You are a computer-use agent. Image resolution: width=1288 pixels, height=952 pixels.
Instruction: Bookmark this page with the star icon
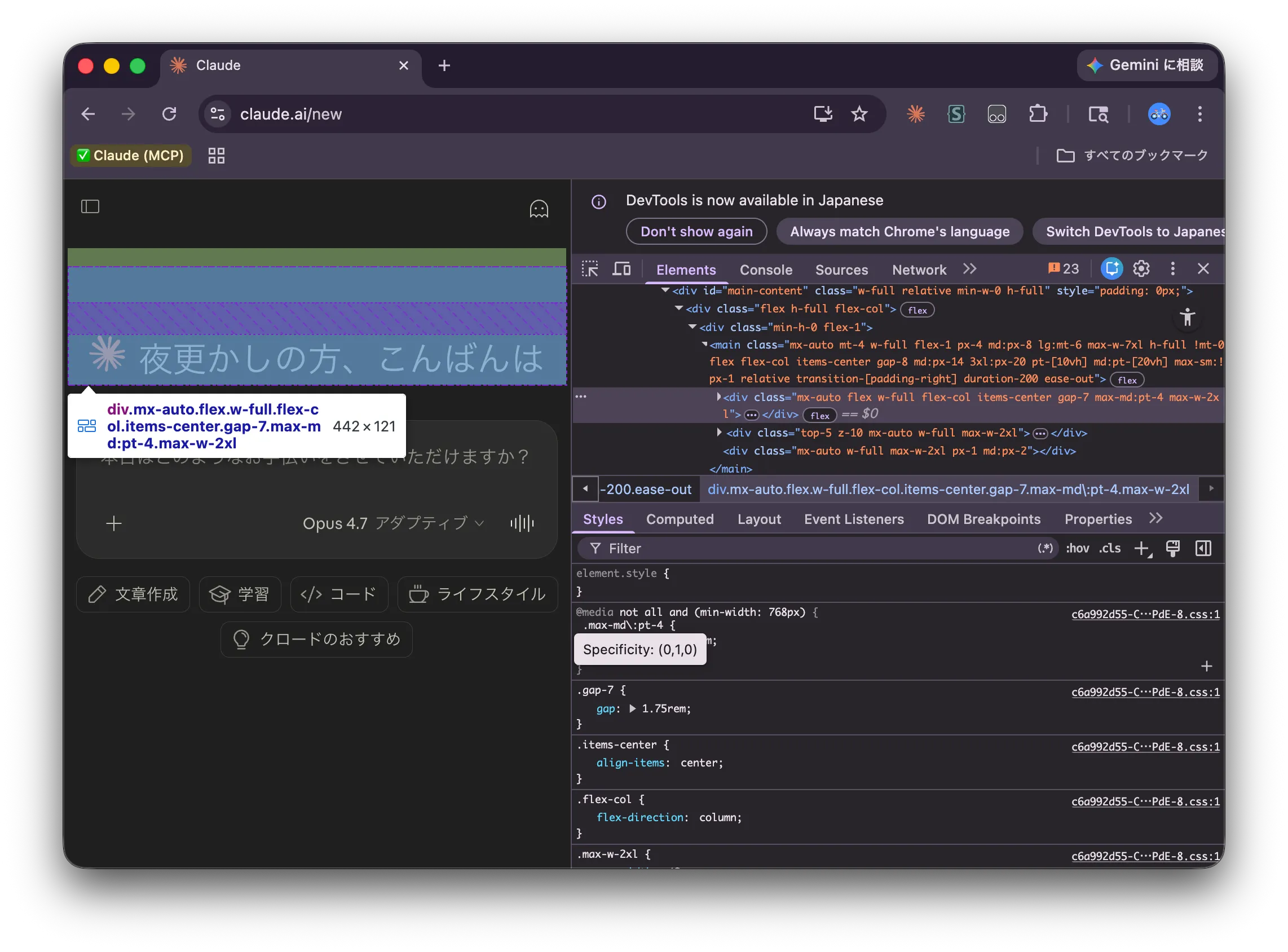tap(859, 114)
